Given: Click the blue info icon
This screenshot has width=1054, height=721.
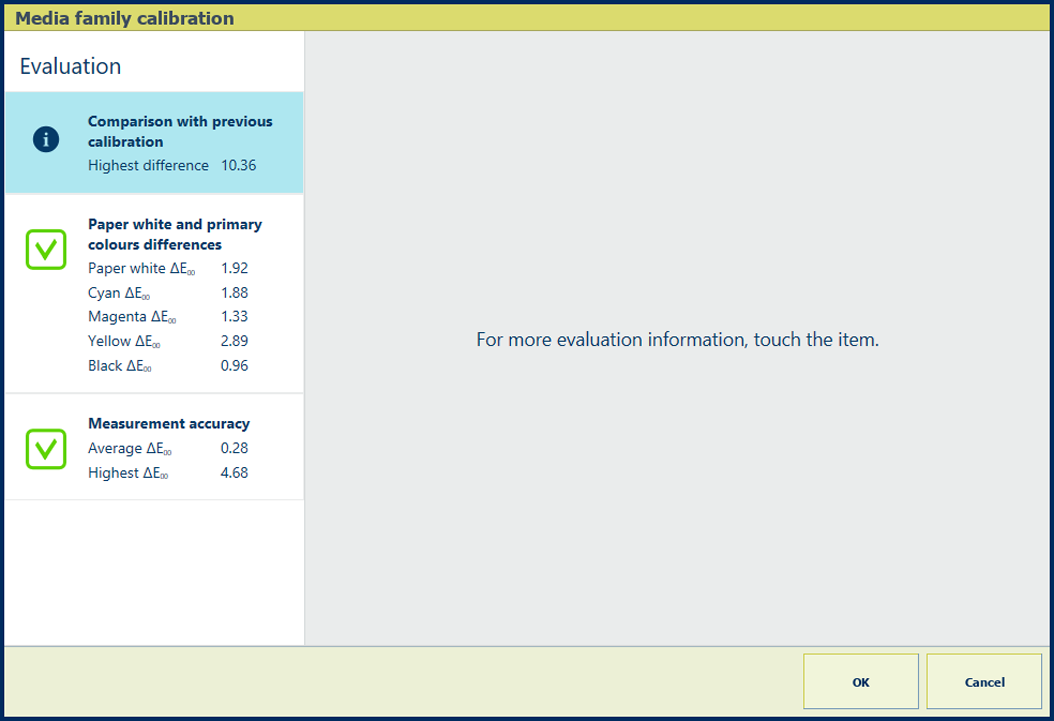Looking at the screenshot, I should pos(46,140).
